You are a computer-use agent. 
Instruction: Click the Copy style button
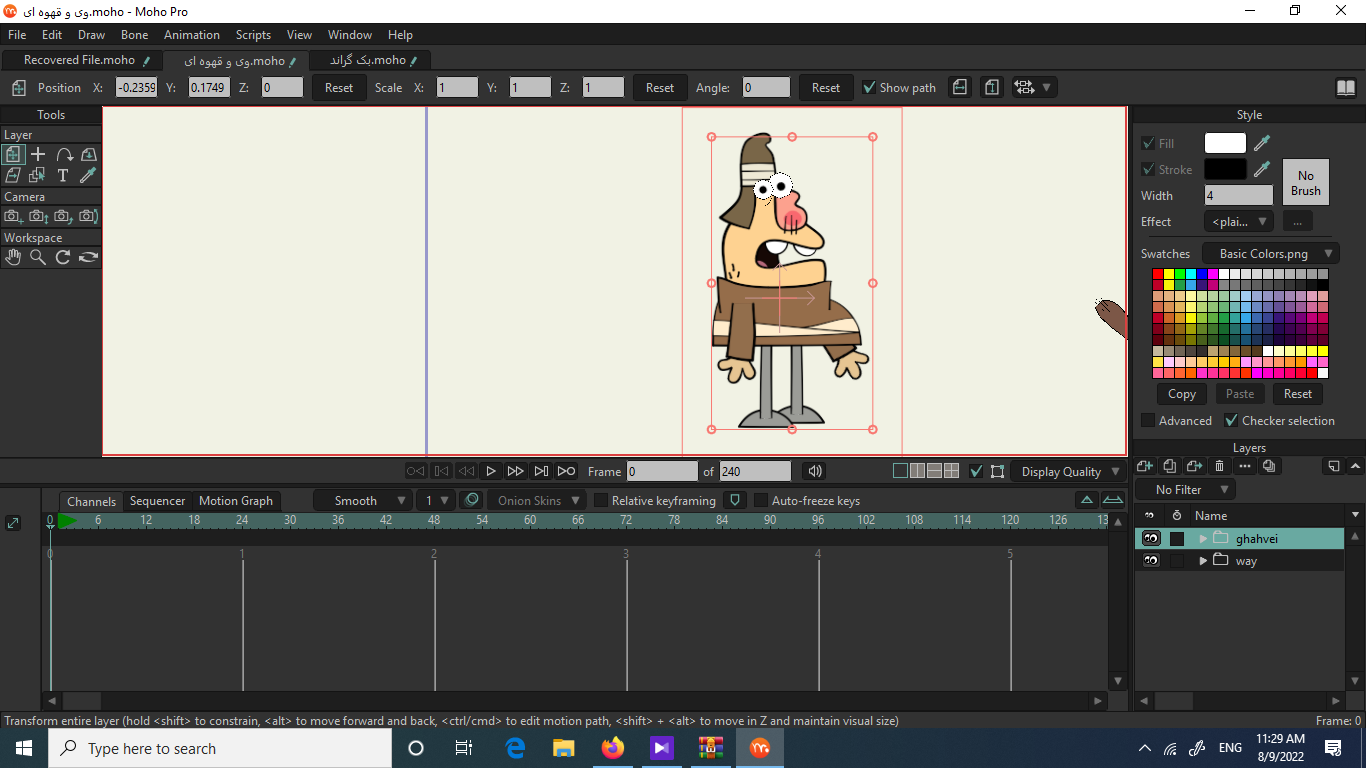(x=1182, y=393)
